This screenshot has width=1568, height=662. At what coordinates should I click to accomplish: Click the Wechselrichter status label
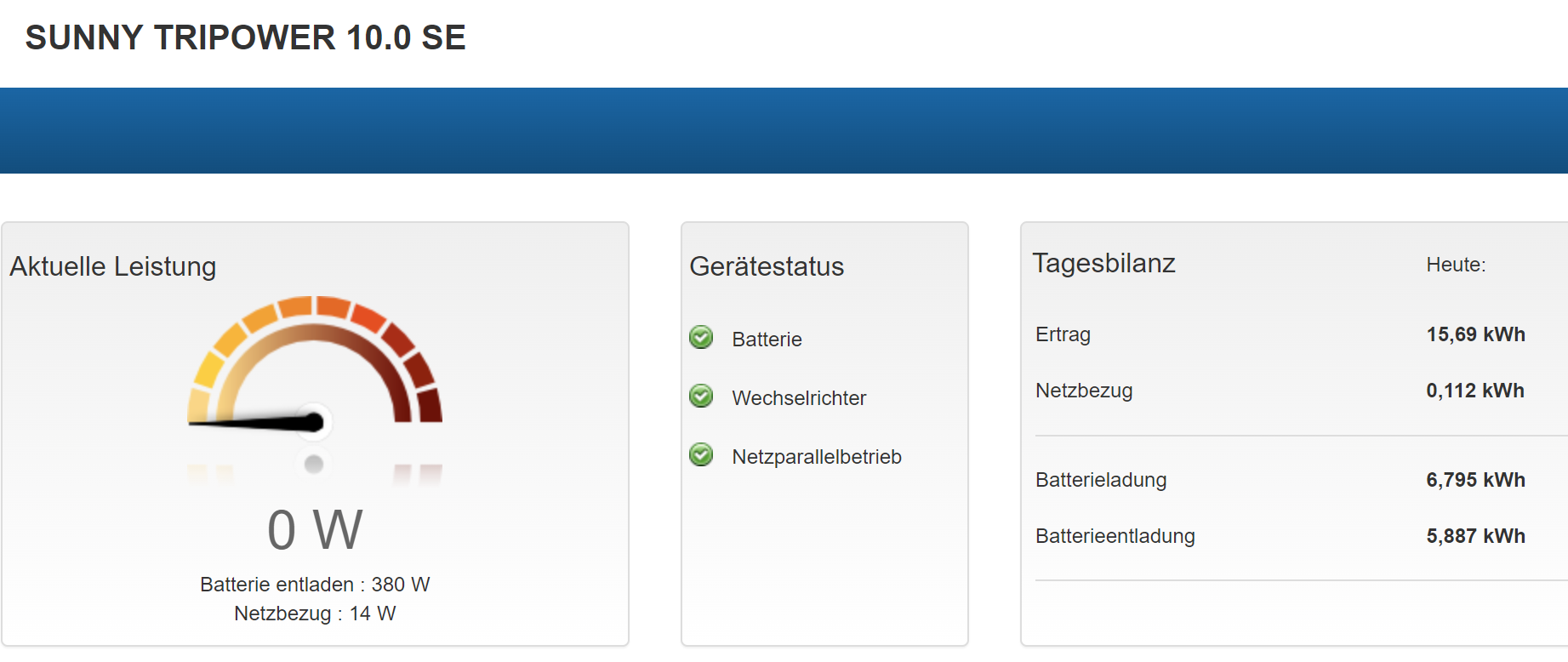pos(799,398)
